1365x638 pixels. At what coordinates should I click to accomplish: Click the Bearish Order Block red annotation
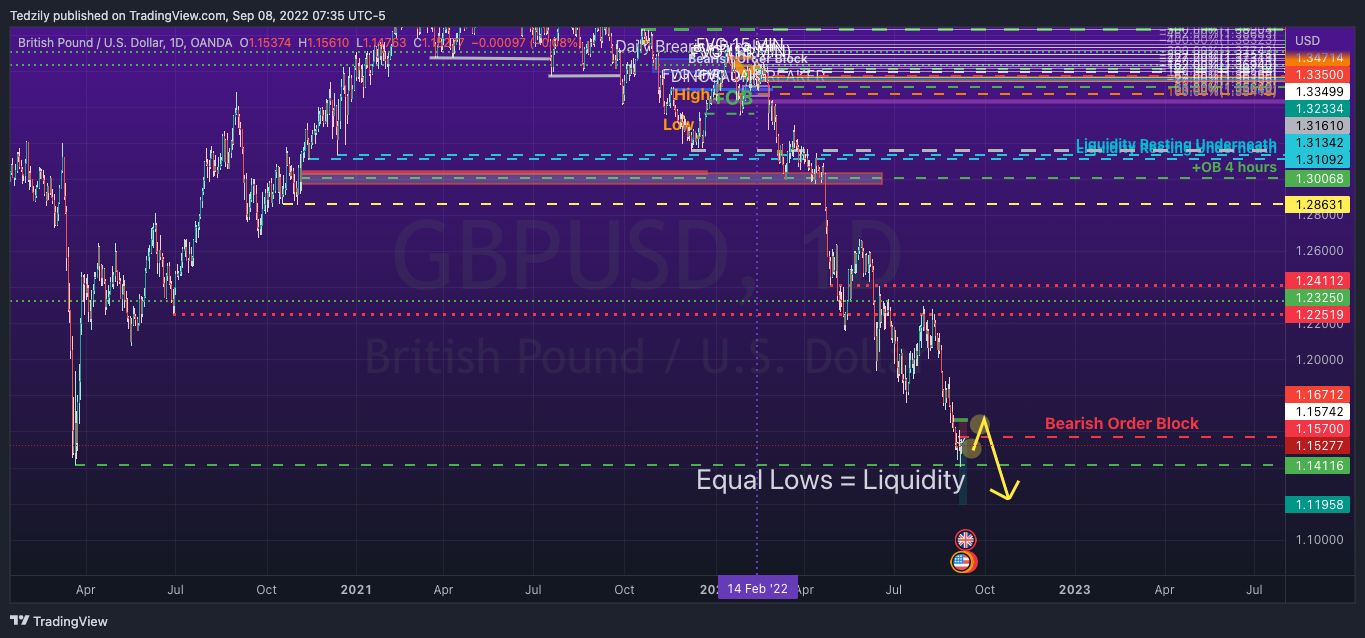pyautogui.click(x=1121, y=423)
